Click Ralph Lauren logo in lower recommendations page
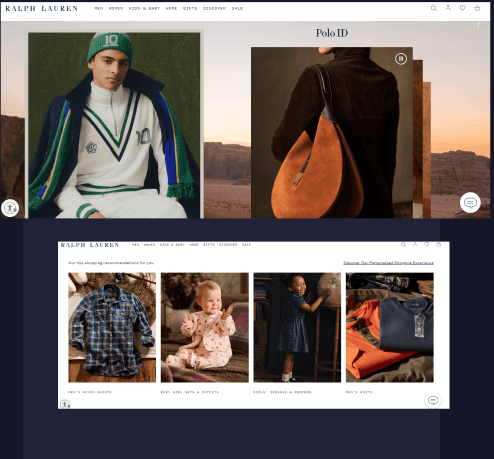Screen dimensions: 494x459 [x=90, y=245]
